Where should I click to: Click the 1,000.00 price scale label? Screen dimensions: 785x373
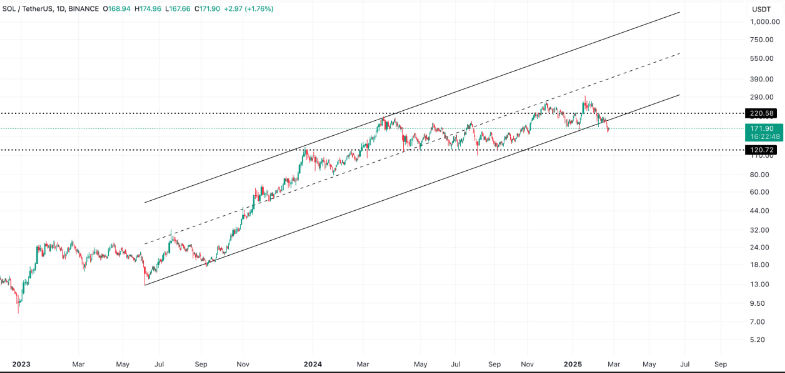coord(764,22)
